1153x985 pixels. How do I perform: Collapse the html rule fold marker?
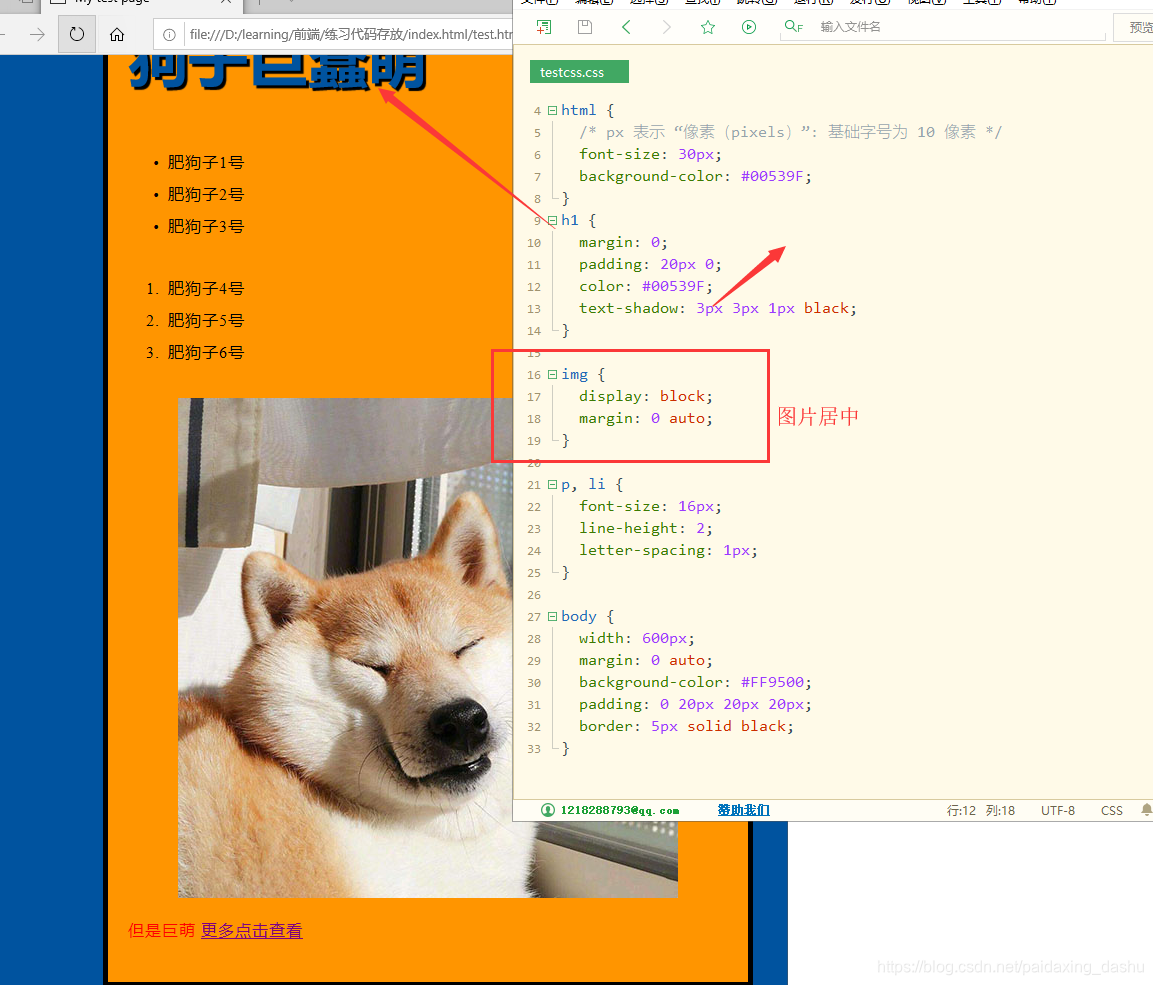point(552,110)
